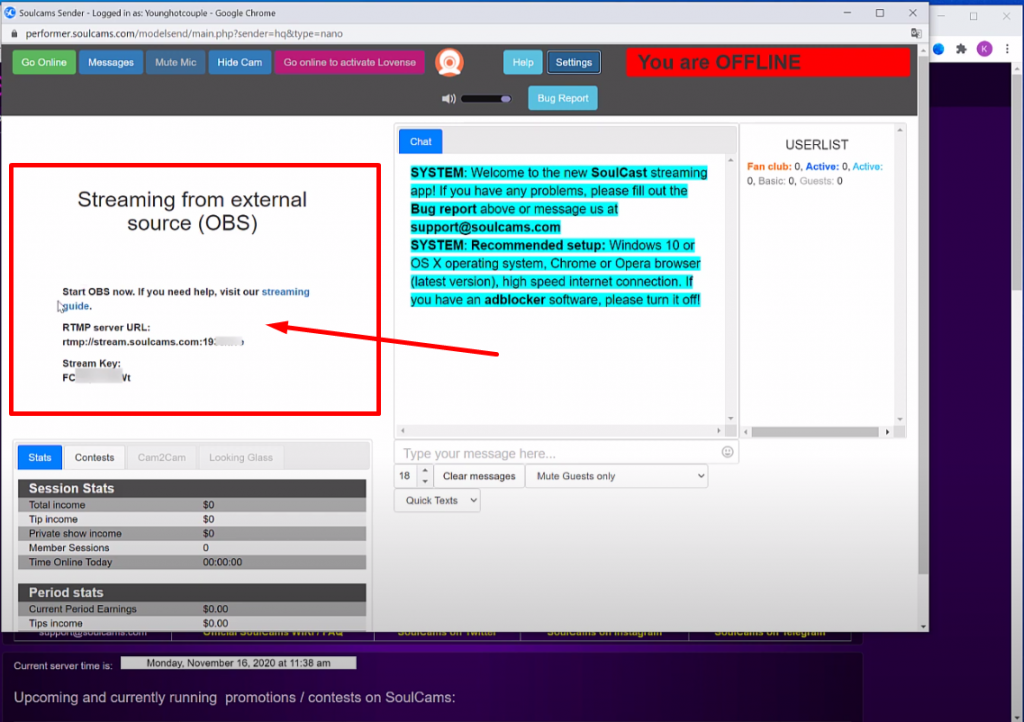Click the RTMP server URL value text
The height and width of the screenshot is (722, 1024).
[153, 342]
